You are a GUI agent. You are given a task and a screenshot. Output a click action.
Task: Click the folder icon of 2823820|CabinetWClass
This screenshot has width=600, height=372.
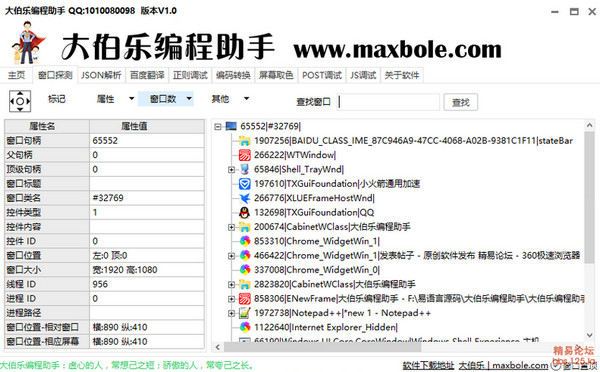(245, 284)
